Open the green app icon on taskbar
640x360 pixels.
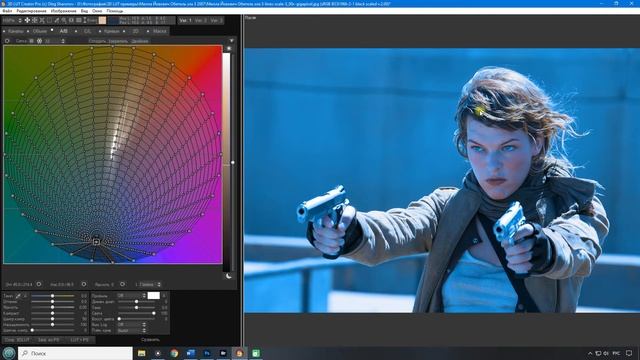pos(256,353)
